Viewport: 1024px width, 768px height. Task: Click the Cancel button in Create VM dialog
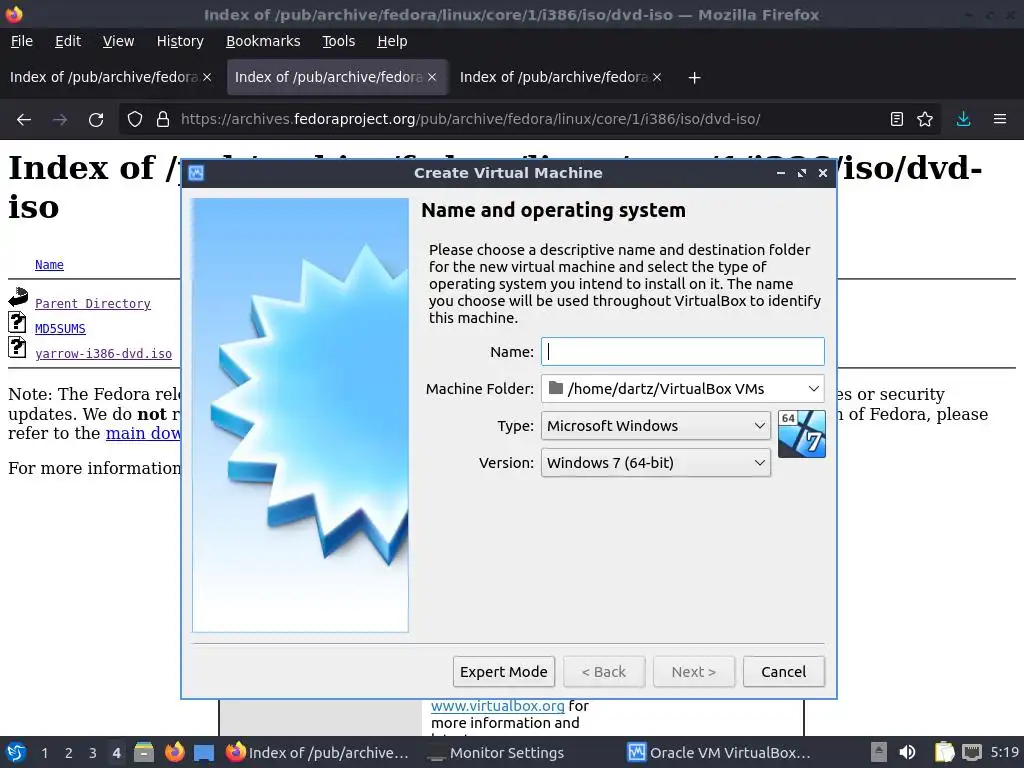[784, 672]
